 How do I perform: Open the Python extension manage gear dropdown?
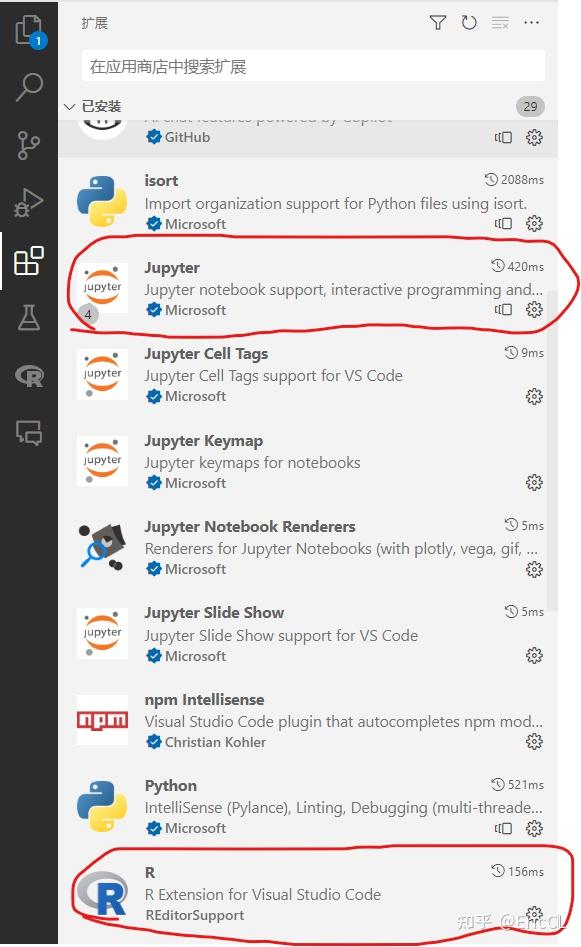(534, 828)
